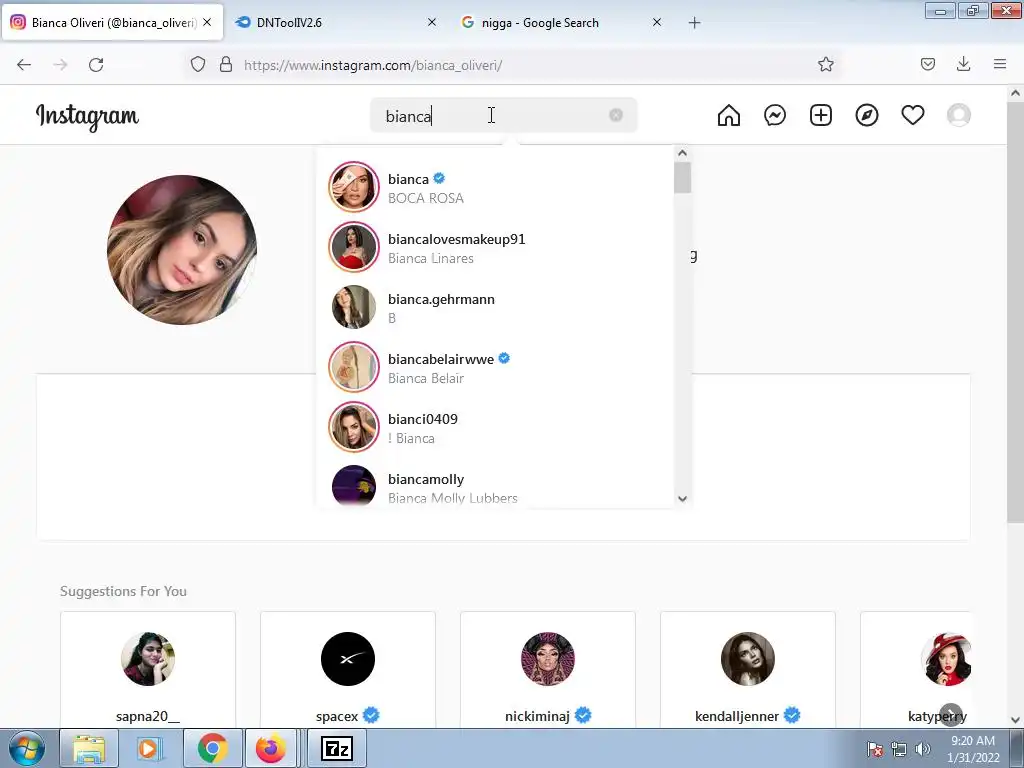Viewport: 1024px width, 768px height.
Task: Open the suggested spacex account
Action: (x=347, y=669)
